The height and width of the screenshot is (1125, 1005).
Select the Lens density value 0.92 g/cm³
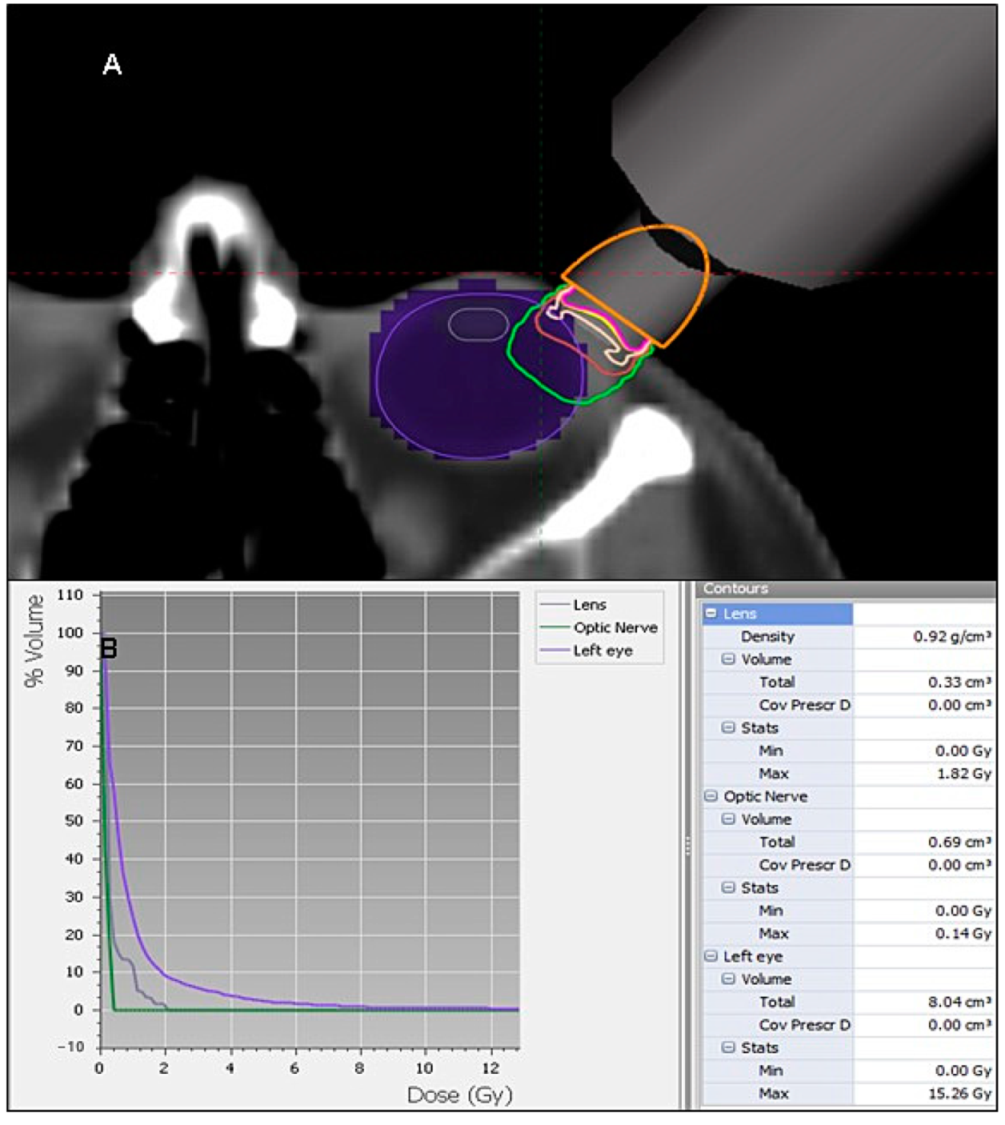[951, 637]
